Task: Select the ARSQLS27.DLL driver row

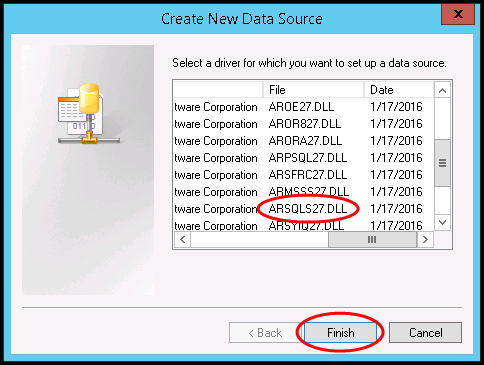Action: 303,209
